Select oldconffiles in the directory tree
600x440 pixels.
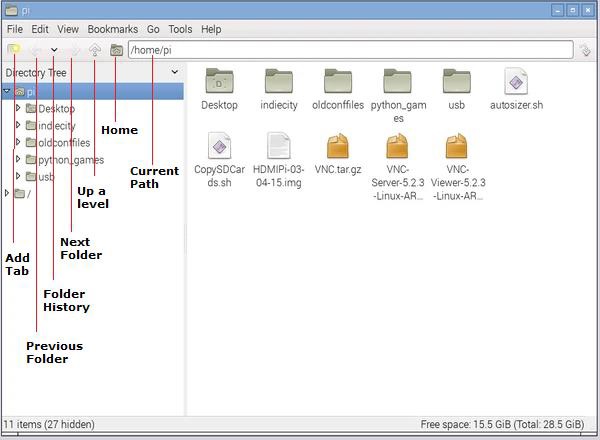pos(64,143)
